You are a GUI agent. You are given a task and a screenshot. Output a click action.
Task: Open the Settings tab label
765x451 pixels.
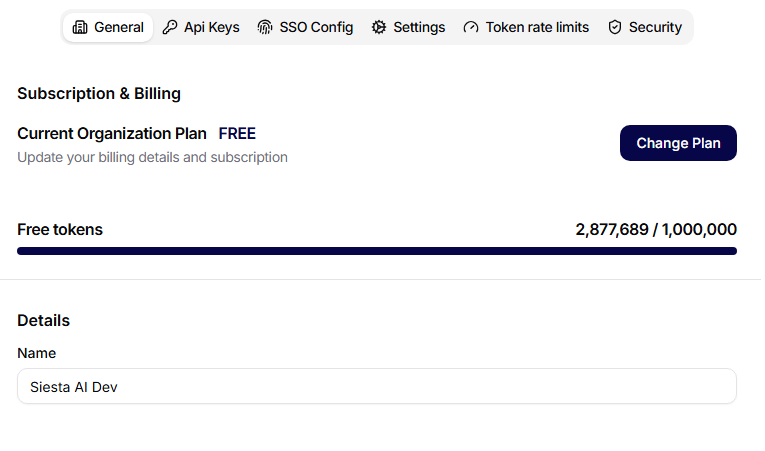click(419, 27)
